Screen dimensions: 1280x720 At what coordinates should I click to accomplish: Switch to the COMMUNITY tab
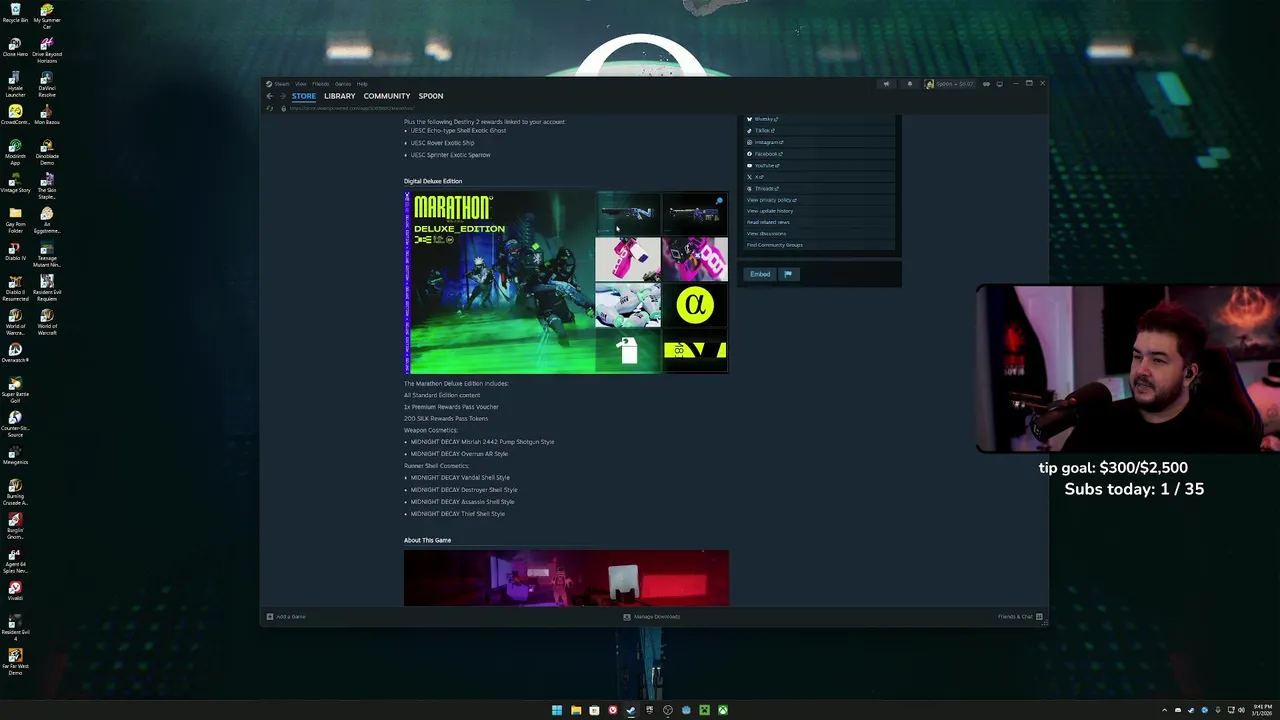pyautogui.click(x=387, y=96)
